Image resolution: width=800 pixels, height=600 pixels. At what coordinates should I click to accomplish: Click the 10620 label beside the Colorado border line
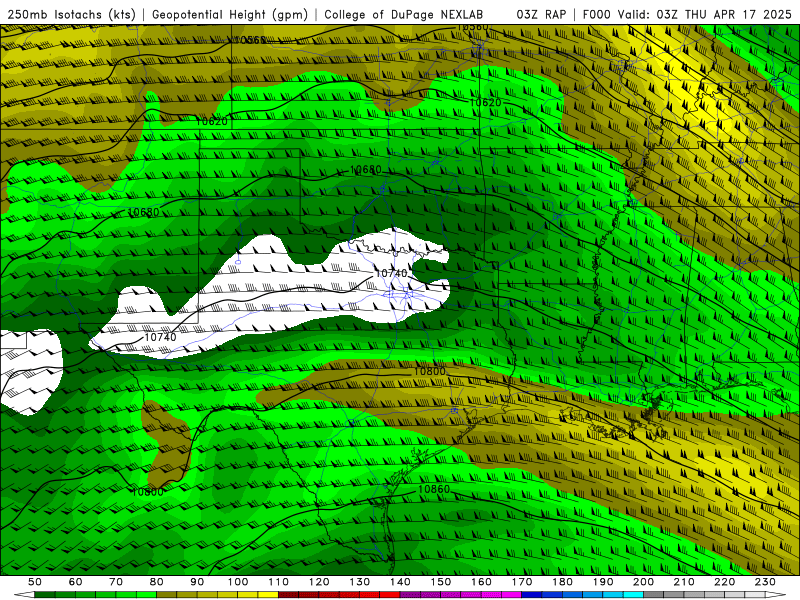pos(212,121)
